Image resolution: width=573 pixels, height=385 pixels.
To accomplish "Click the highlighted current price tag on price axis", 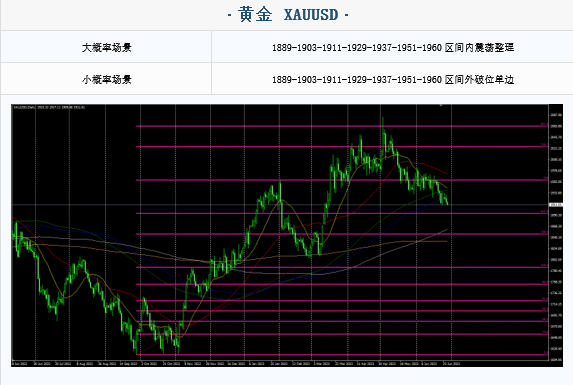I will (556, 205).
